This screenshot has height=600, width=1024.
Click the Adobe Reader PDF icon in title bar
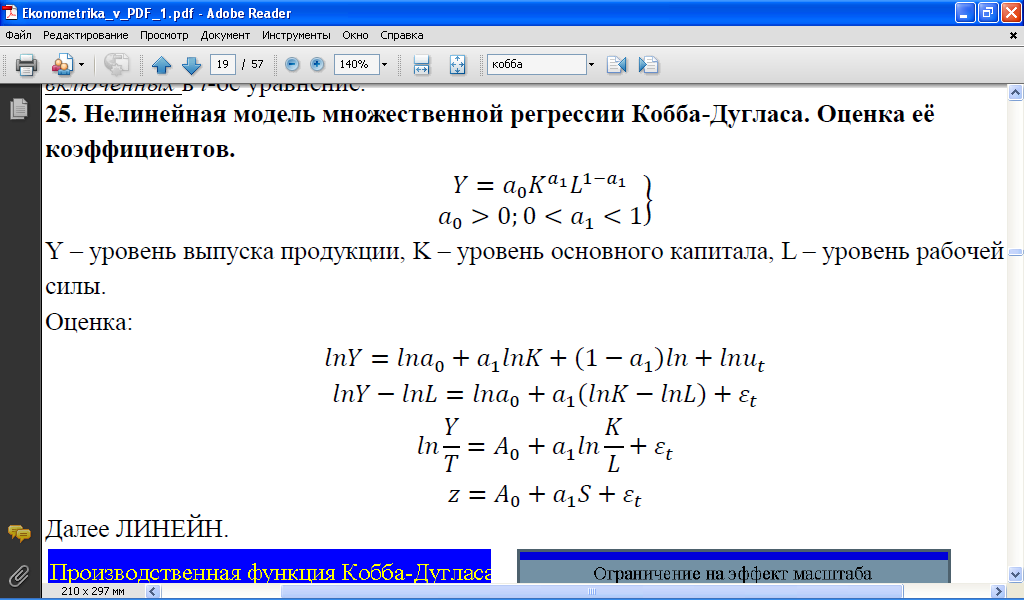click(x=10, y=12)
